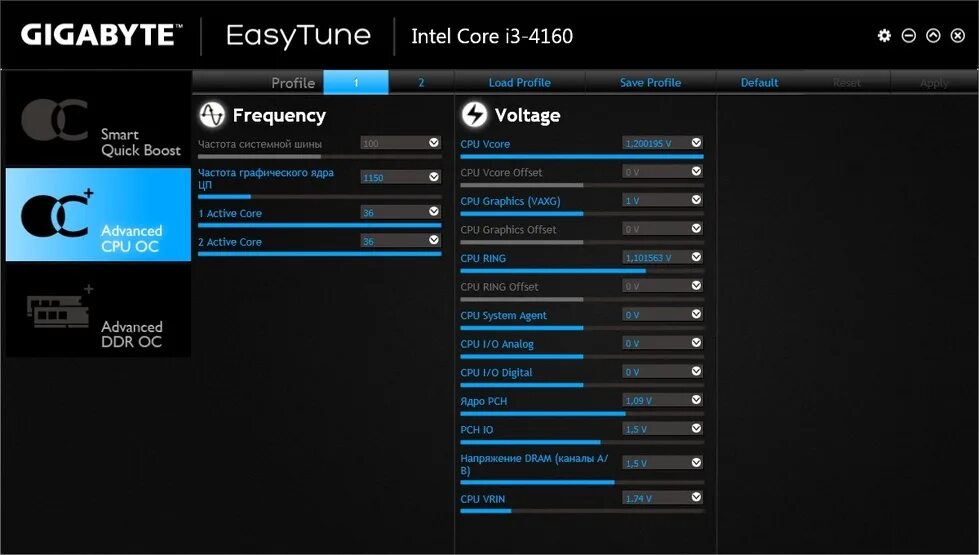Open the CPU I/O Analog dropdown
Viewport: 979px width, 555px height.
tap(696, 343)
